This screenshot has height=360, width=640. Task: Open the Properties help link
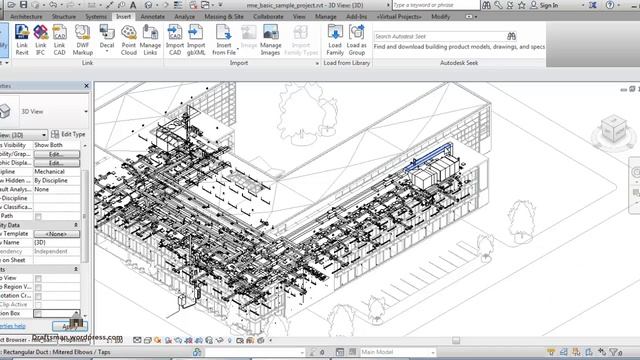coord(13,326)
